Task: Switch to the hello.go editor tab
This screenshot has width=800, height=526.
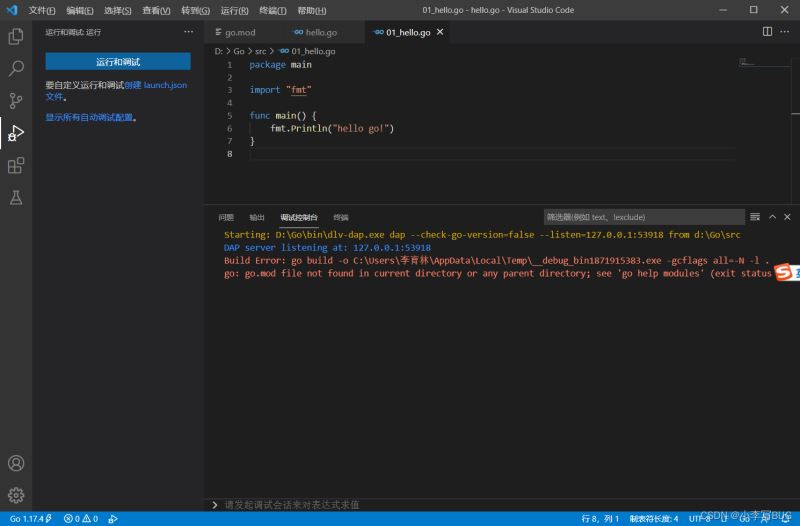Action: click(x=315, y=32)
